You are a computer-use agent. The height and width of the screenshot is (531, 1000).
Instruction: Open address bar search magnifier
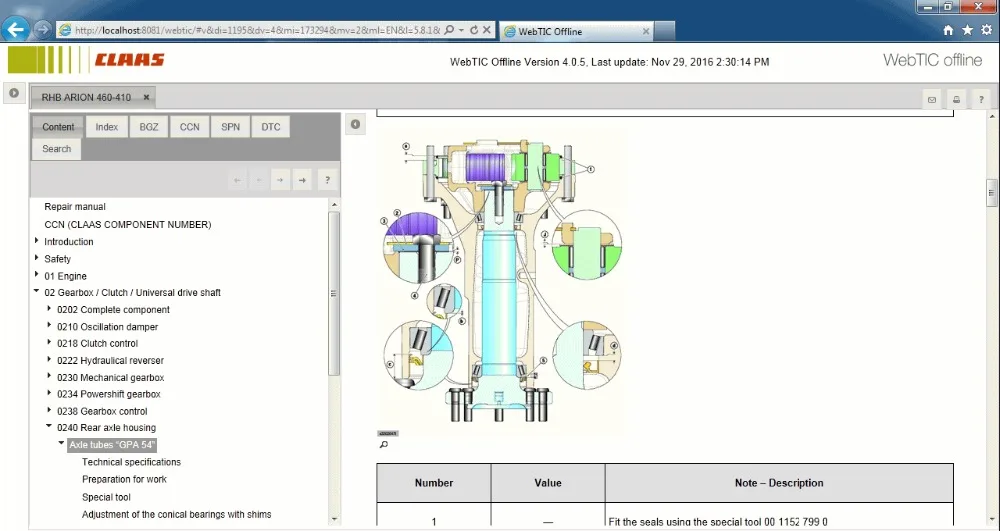tap(449, 30)
